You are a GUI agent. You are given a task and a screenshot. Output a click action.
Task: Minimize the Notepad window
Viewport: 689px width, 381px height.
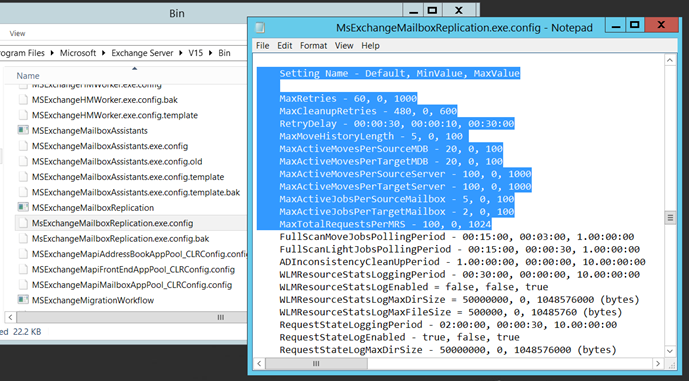(616, 25)
